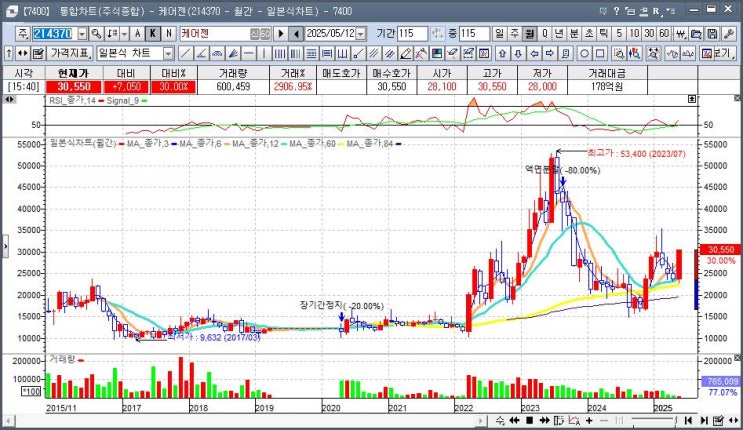Expand the left side panel arrow
The width and height of the screenshot is (743, 430).
click(x=5, y=247)
